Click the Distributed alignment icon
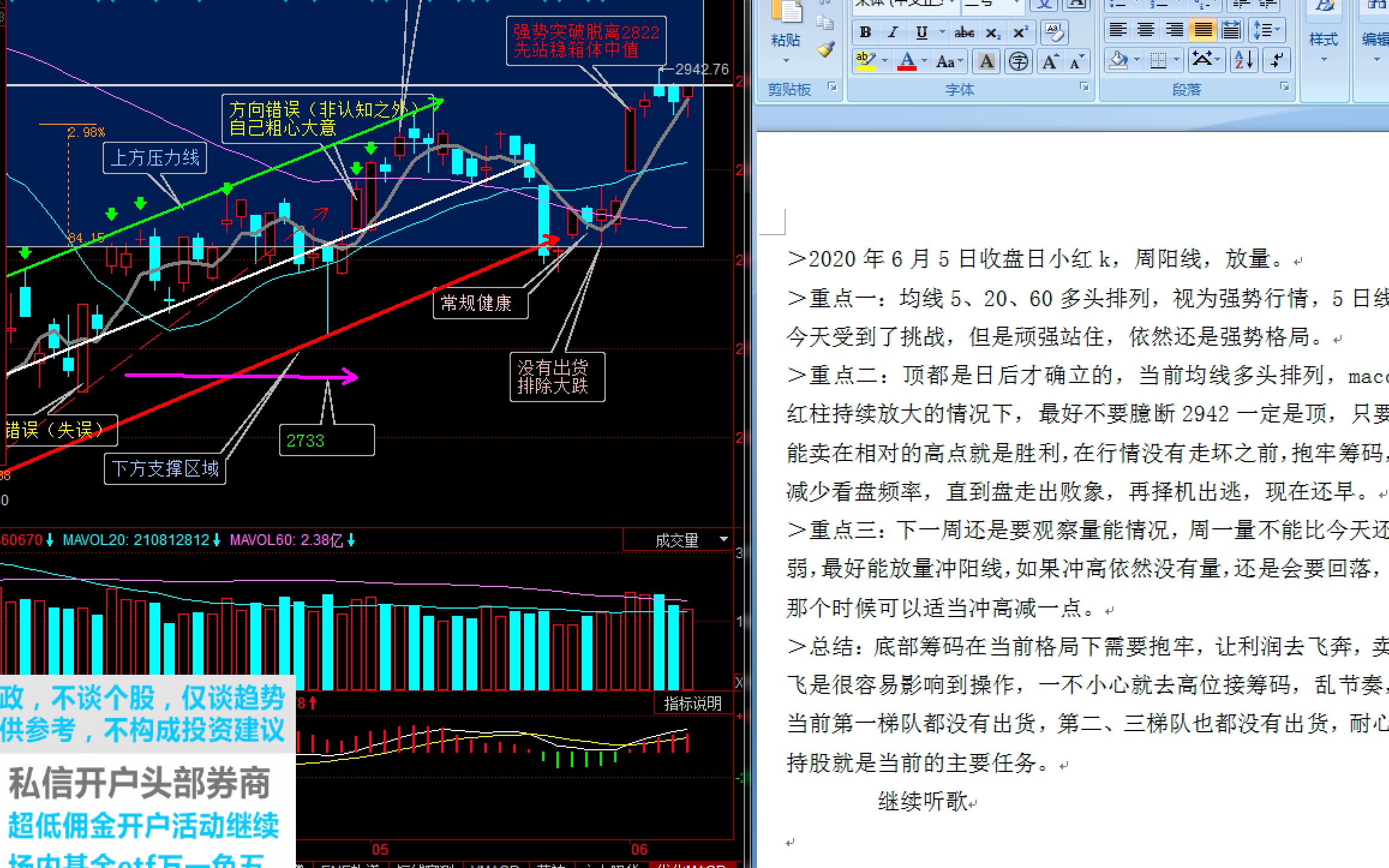 tap(1231, 30)
